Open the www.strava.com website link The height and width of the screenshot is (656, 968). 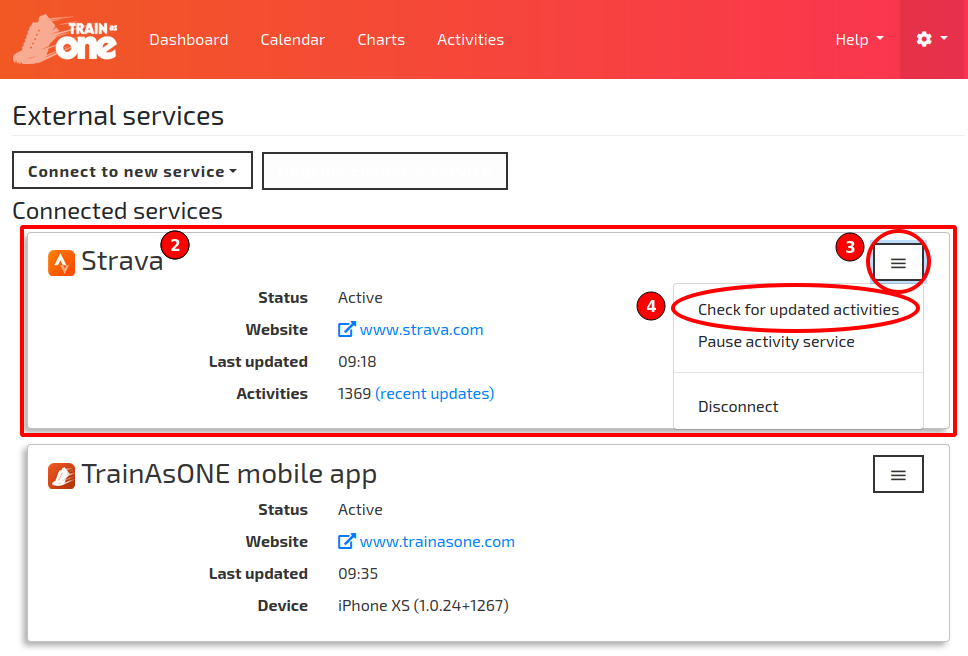(421, 329)
